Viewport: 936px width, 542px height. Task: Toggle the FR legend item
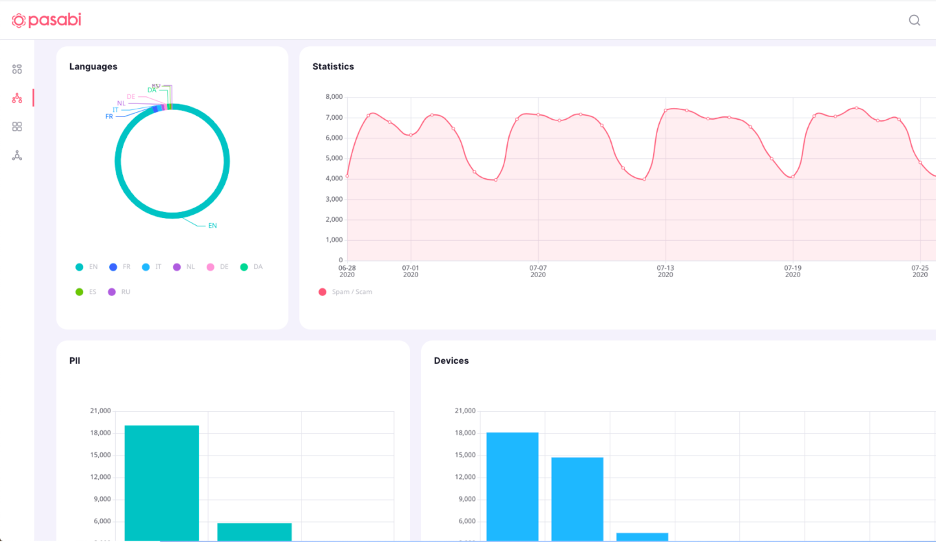point(120,267)
